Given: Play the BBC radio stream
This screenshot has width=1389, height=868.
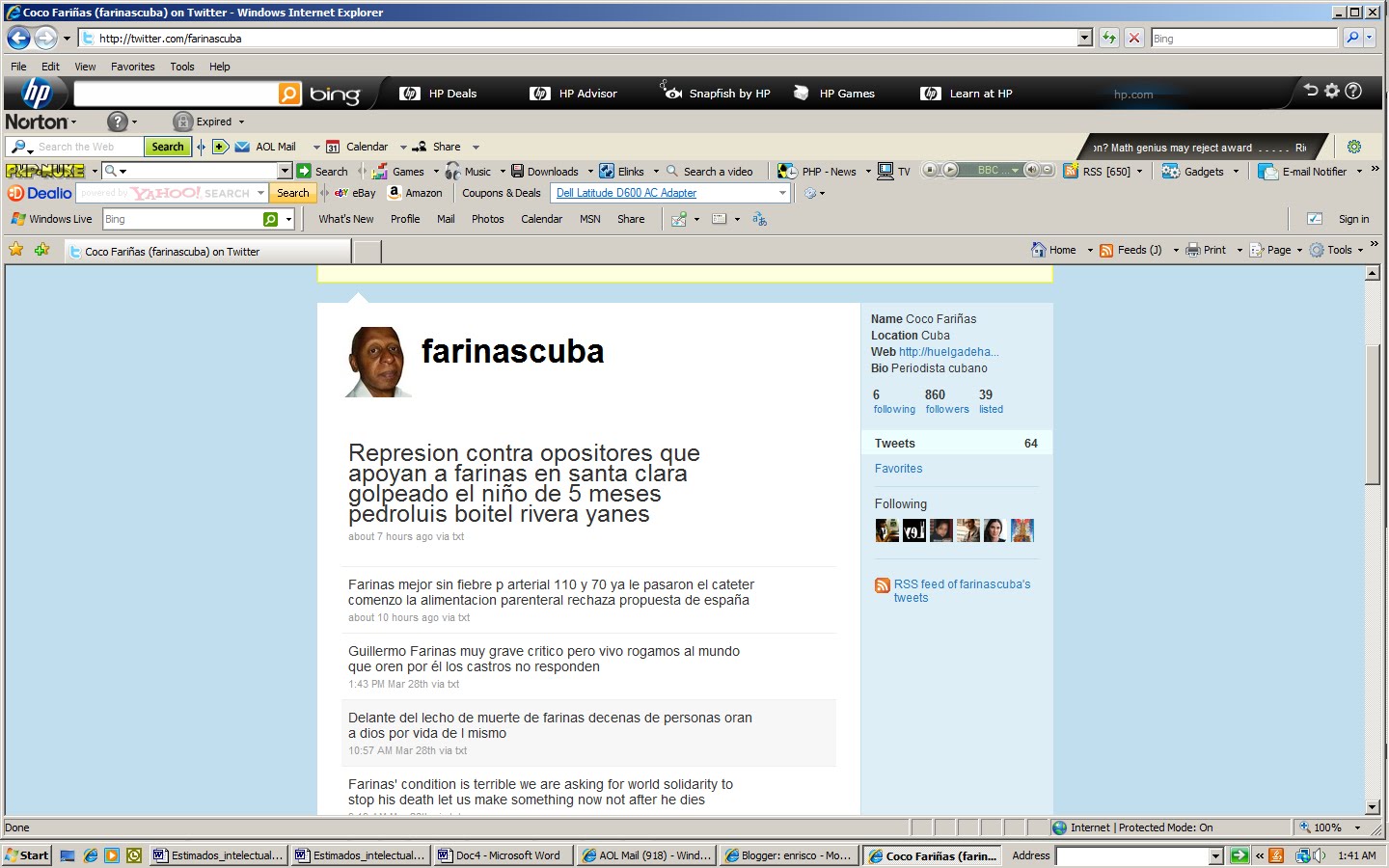Looking at the screenshot, I should pos(950,170).
